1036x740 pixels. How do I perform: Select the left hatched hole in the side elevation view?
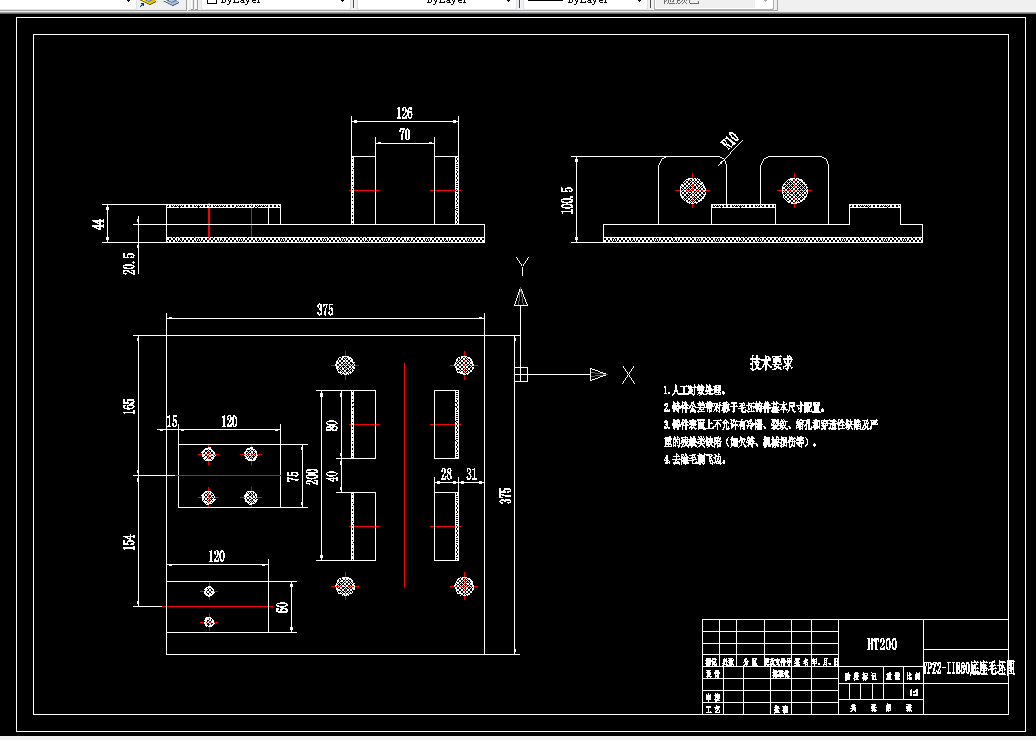(x=692, y=190)
